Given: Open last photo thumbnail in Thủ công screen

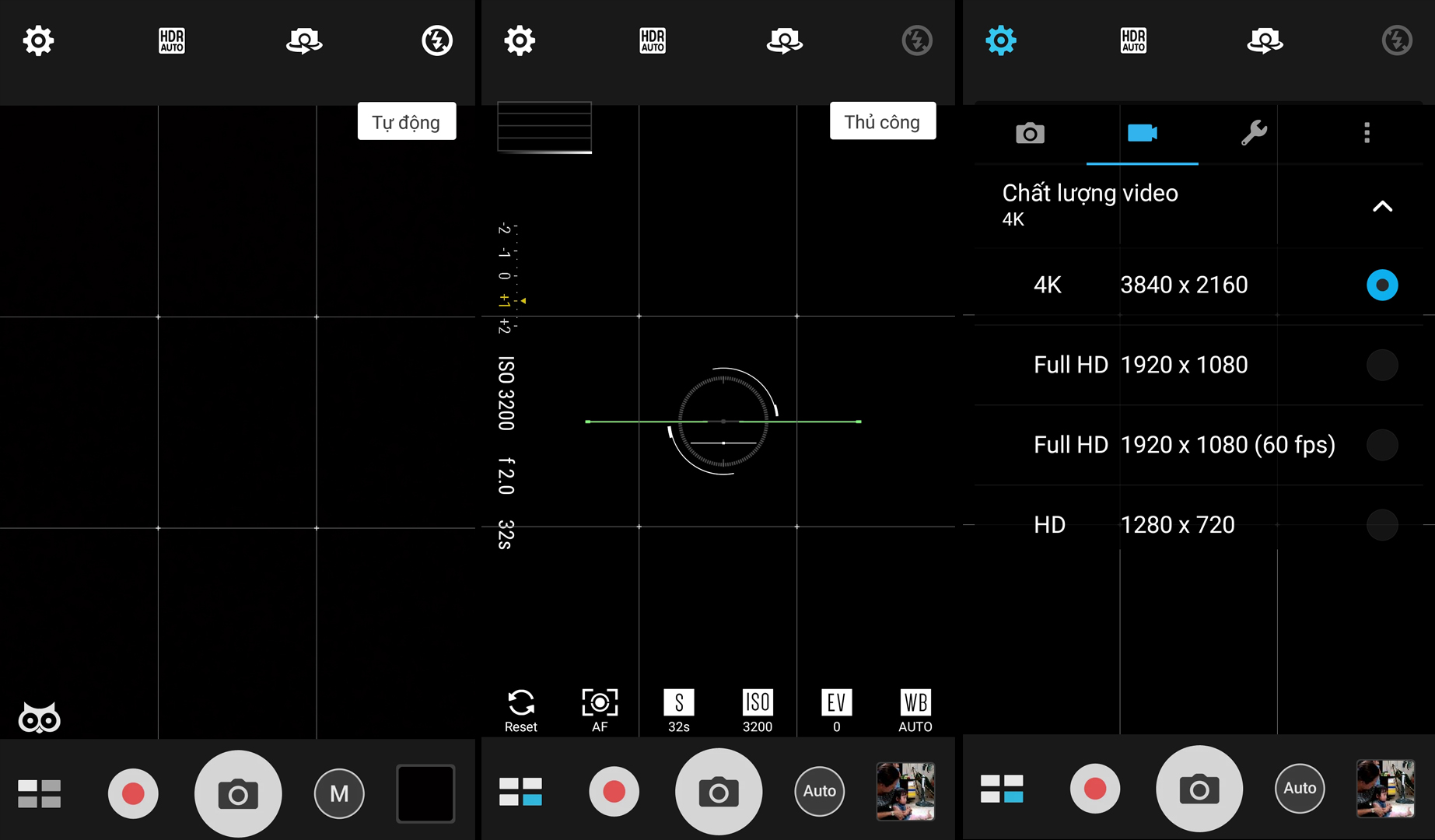Looking at the screenshot, I should click(905, 791).
